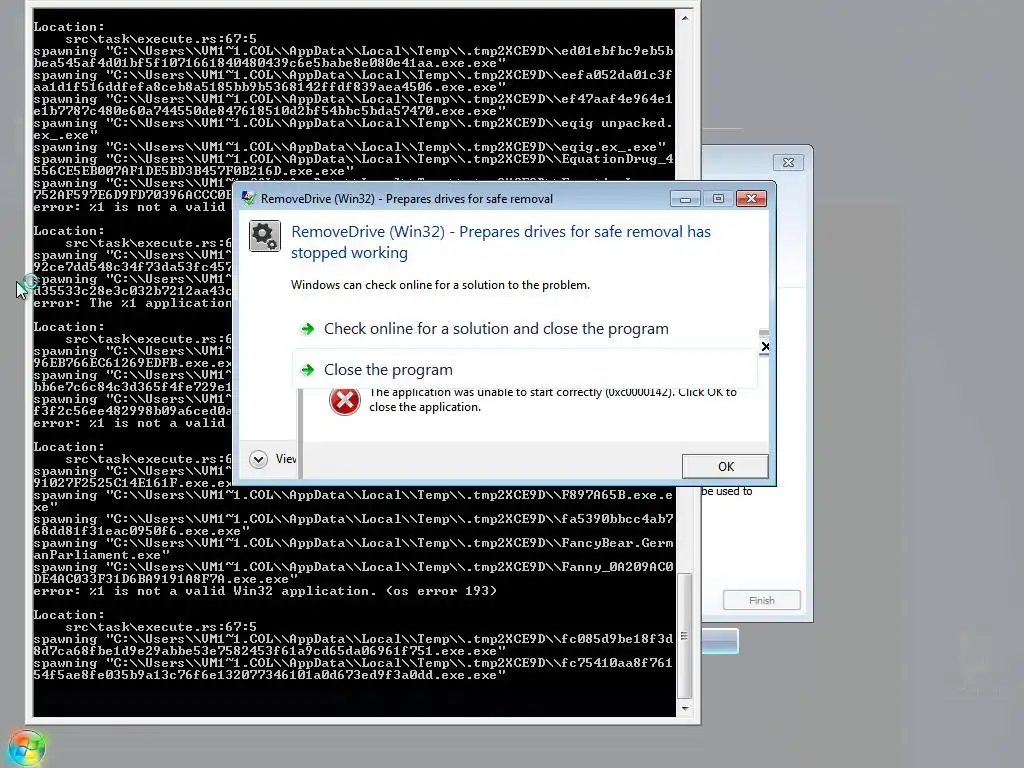
Task: Close the background wizard window
Action: tap(788, 163)
